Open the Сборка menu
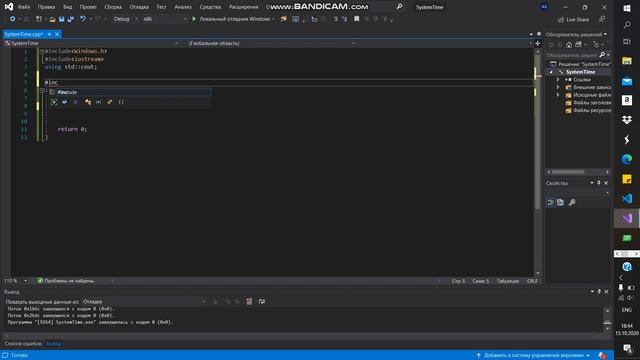 (x=113, y=7)
